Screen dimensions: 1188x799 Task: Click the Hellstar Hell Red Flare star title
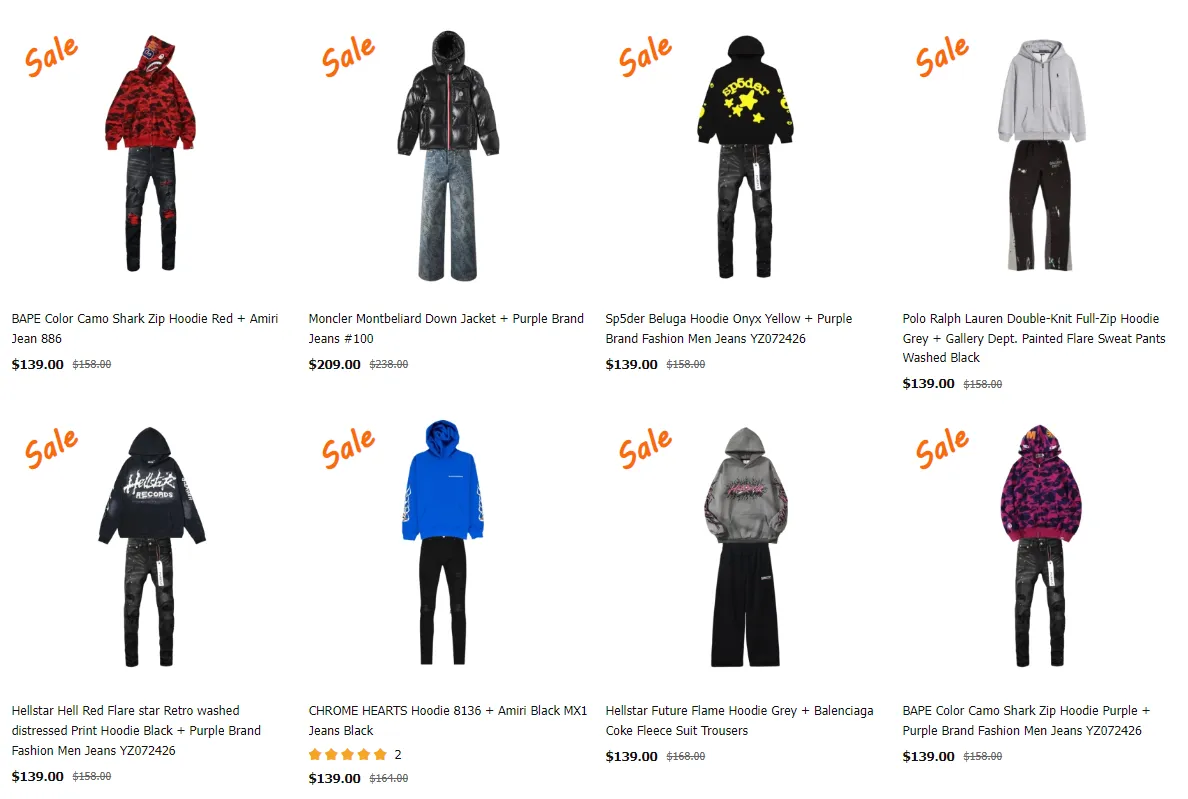click(136, 730)
